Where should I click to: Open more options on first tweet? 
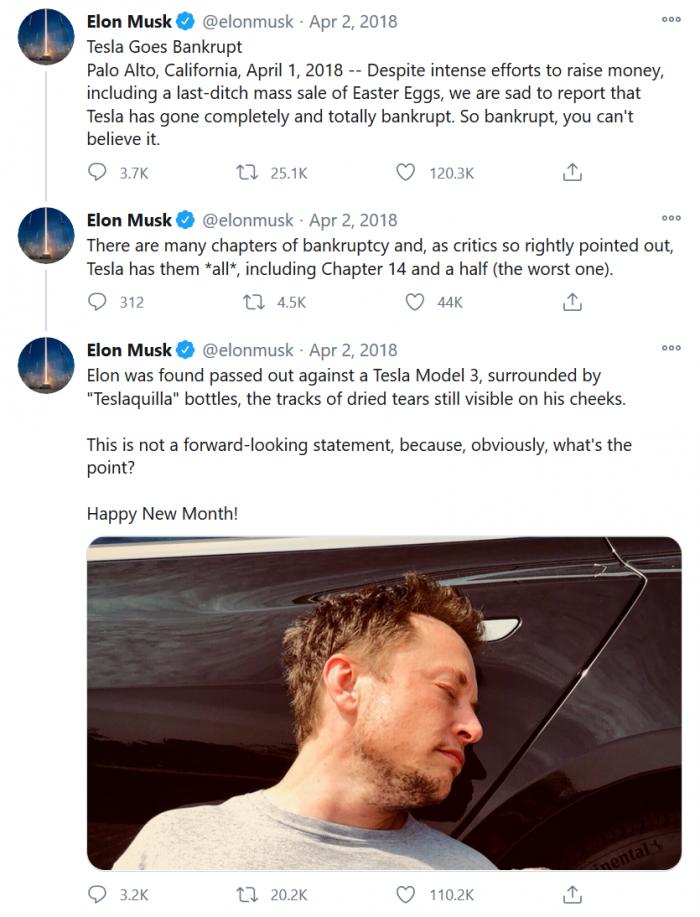pyautogui.click(x=671, y=19)
